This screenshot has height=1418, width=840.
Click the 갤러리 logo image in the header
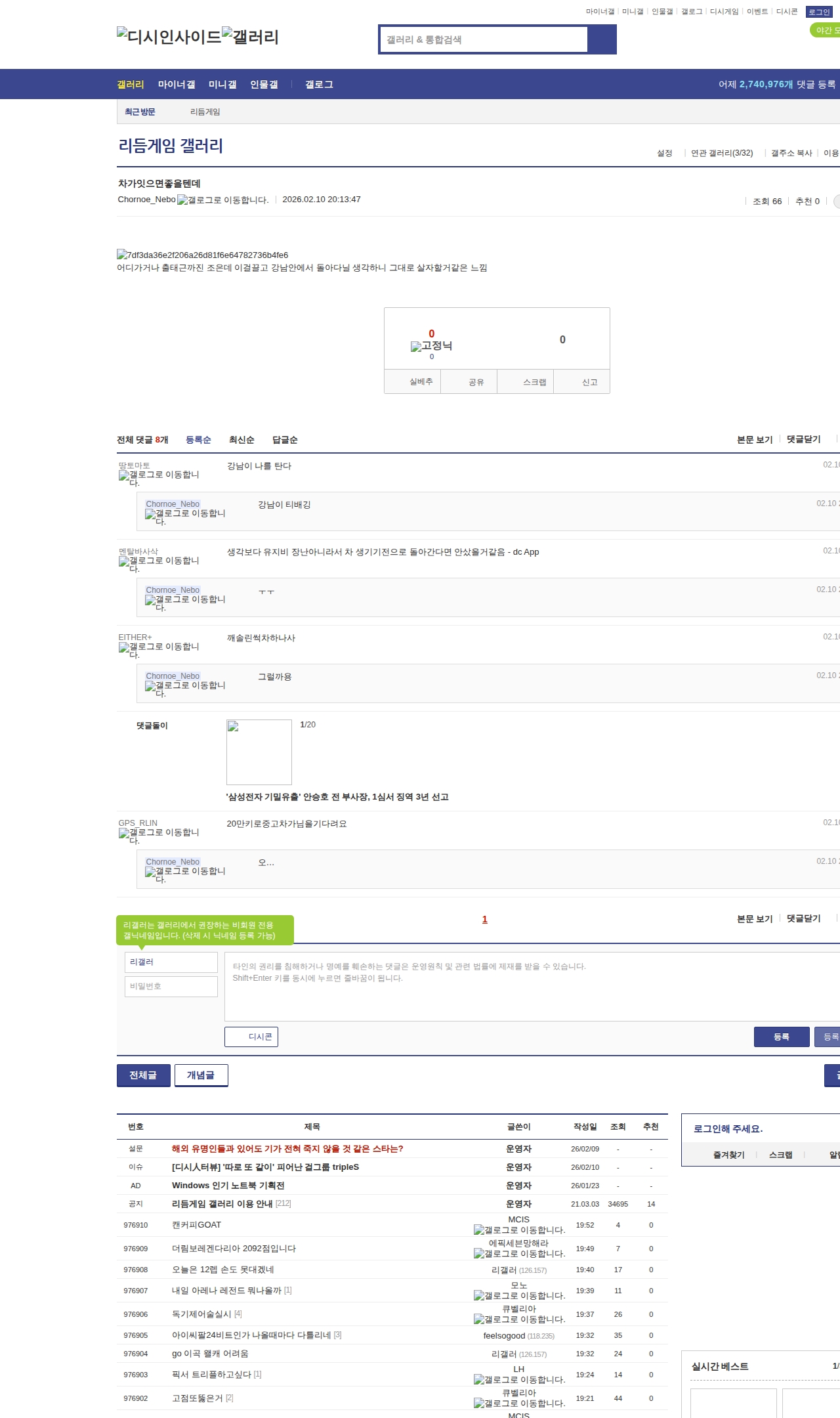tap(250, 36)
